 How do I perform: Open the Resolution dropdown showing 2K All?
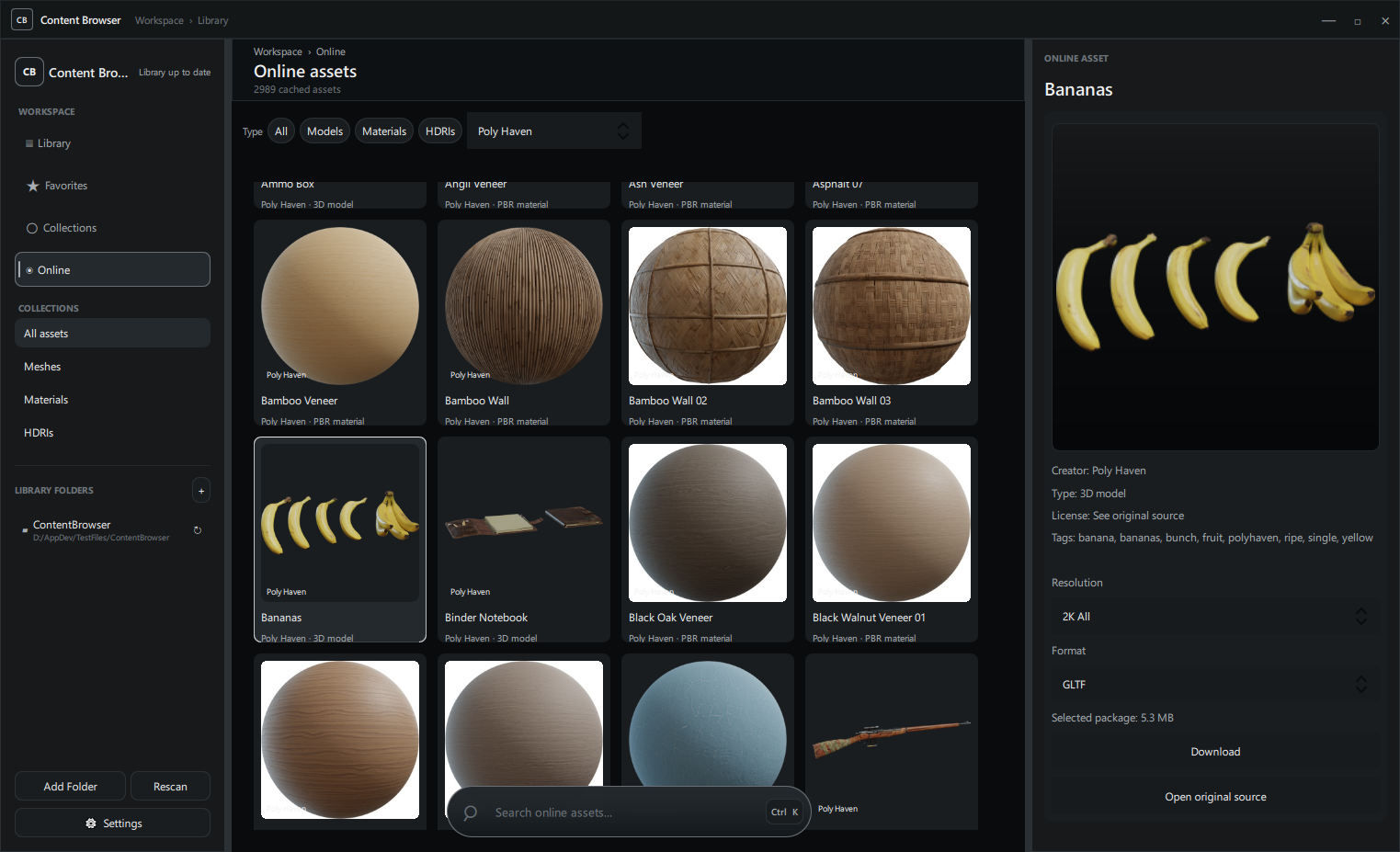1215,617
